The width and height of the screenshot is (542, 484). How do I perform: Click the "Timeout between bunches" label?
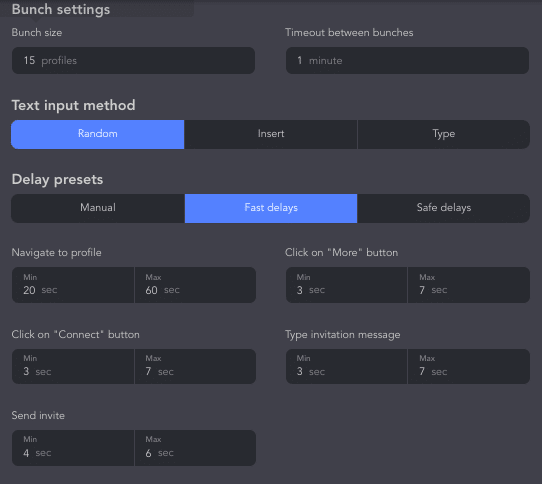click(349, 32)
